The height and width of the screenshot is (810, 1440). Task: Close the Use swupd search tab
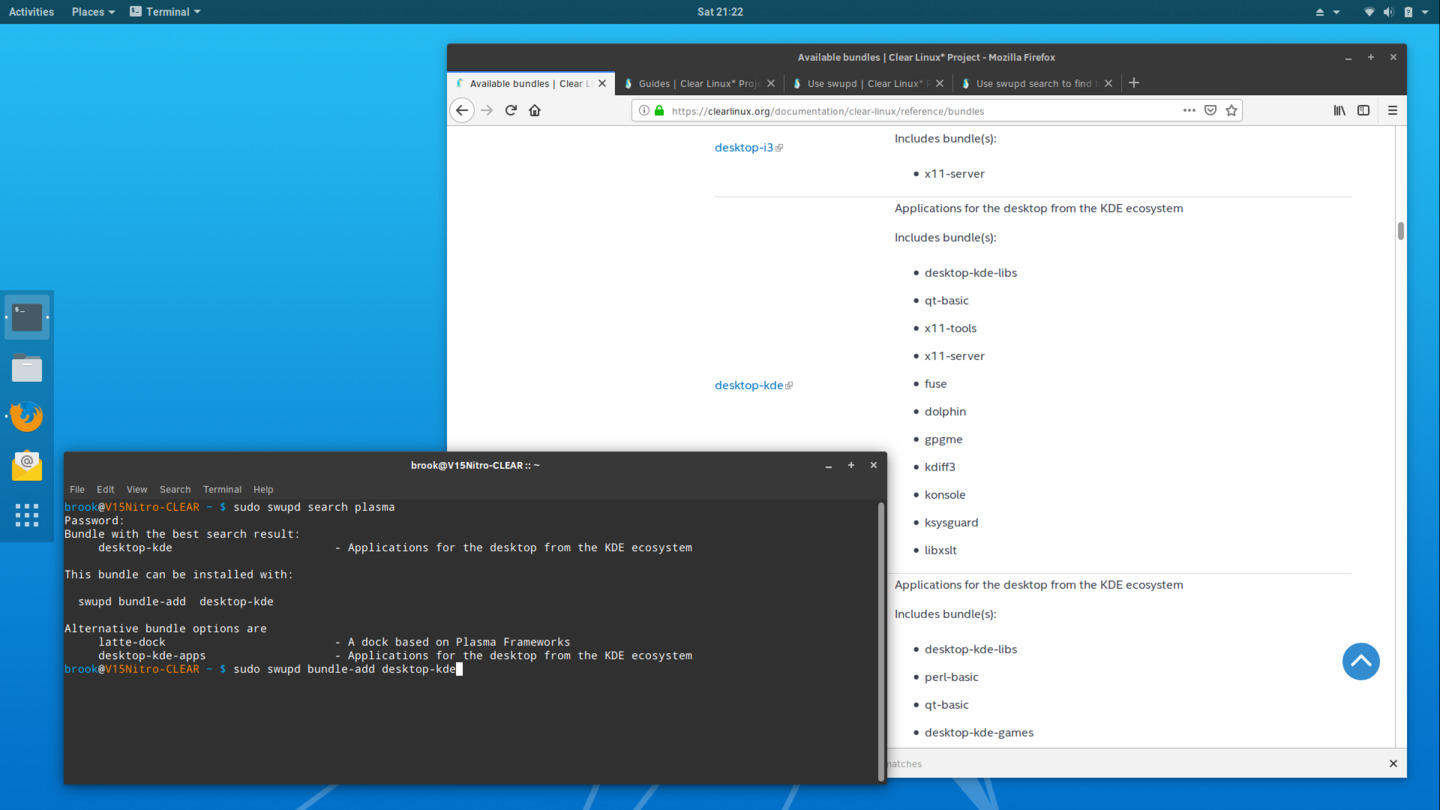tap(1108, 84)
